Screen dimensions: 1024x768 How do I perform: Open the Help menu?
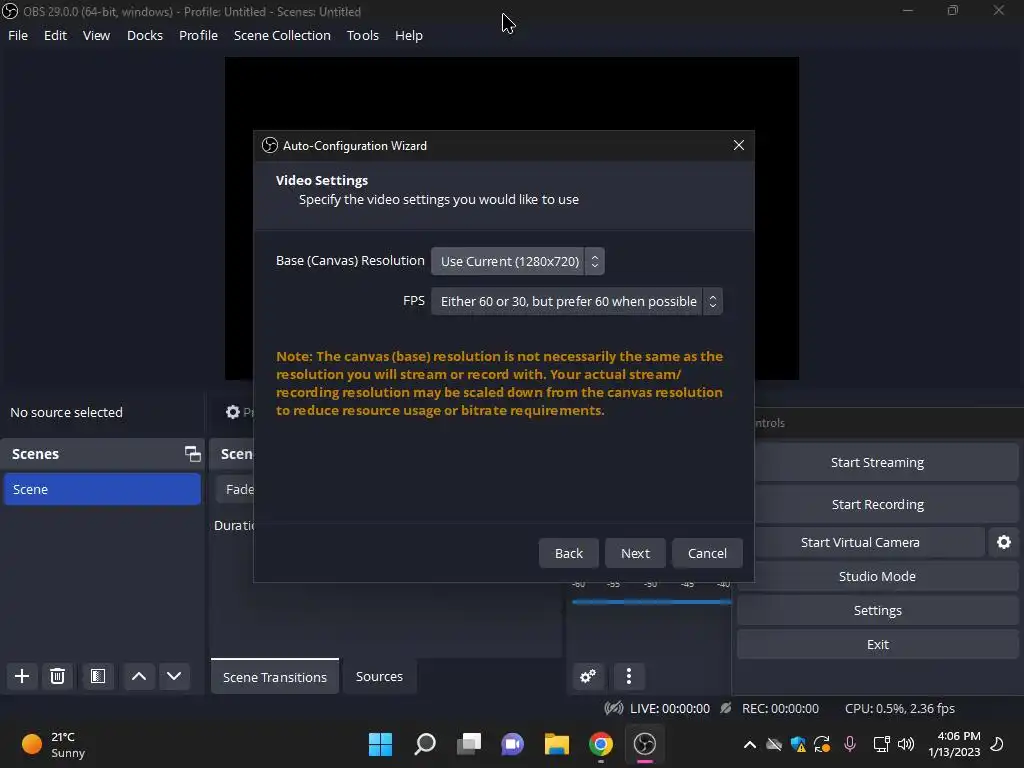(409, 35)
